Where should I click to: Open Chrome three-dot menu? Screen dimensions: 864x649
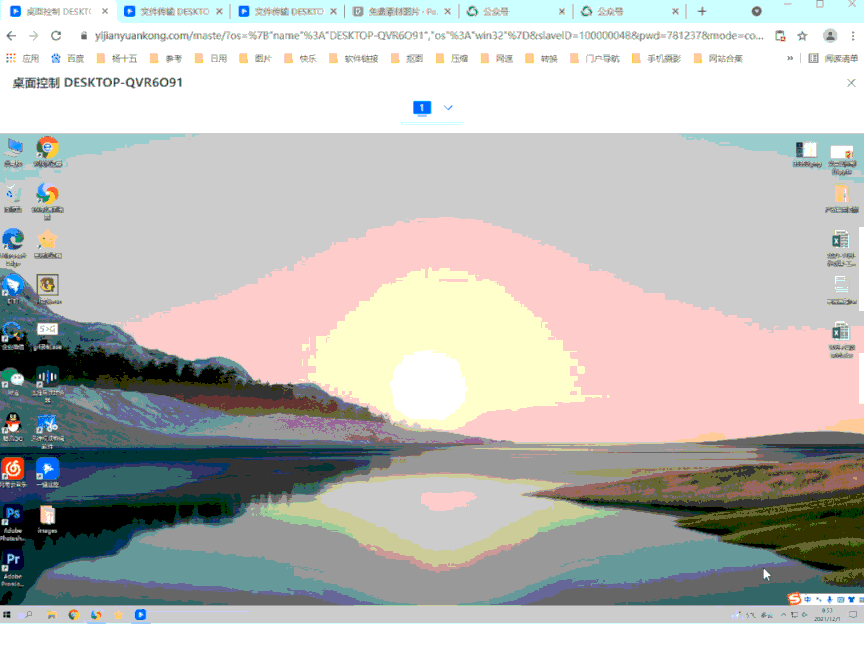(852, 35)
